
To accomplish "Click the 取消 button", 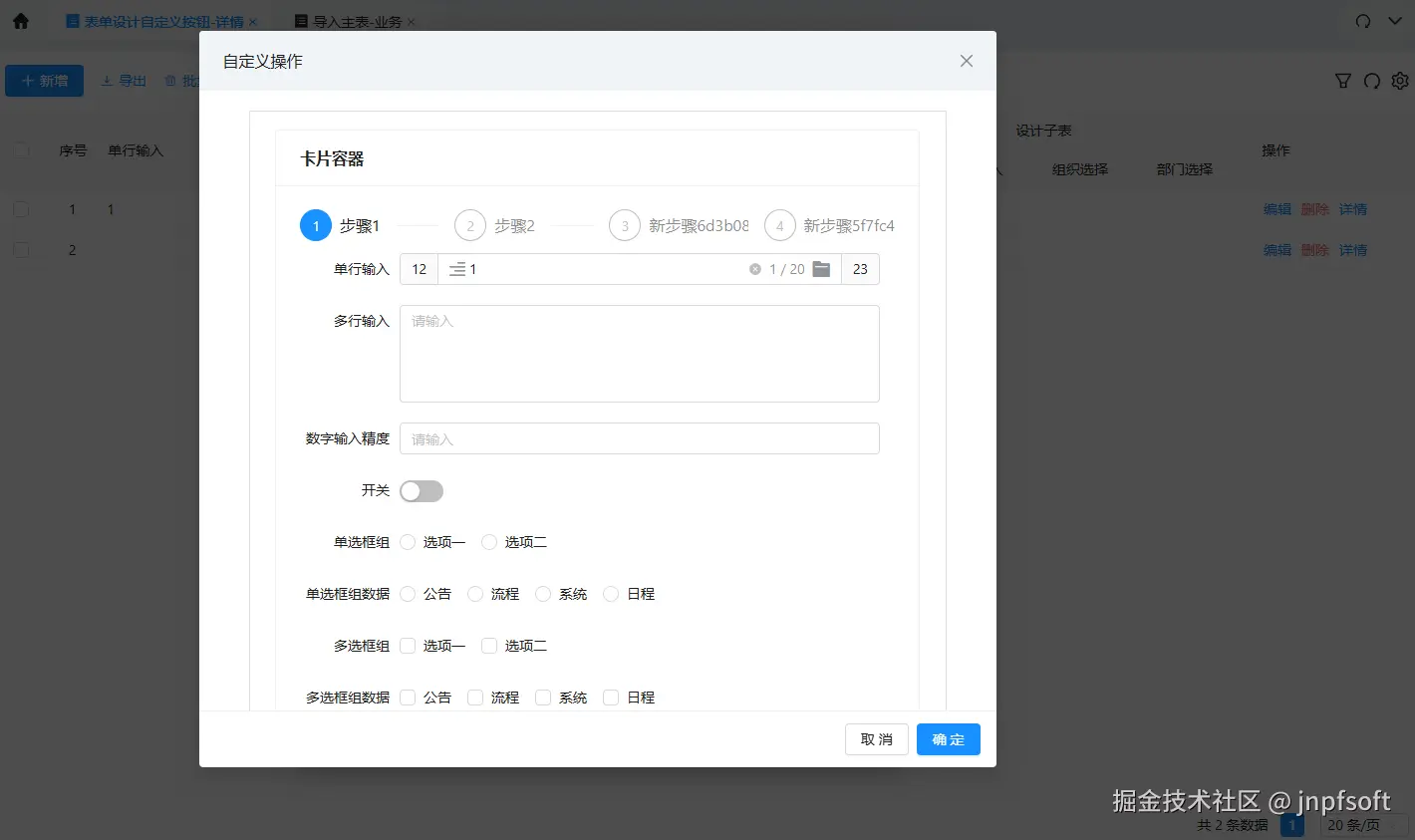I will [877, 739].
